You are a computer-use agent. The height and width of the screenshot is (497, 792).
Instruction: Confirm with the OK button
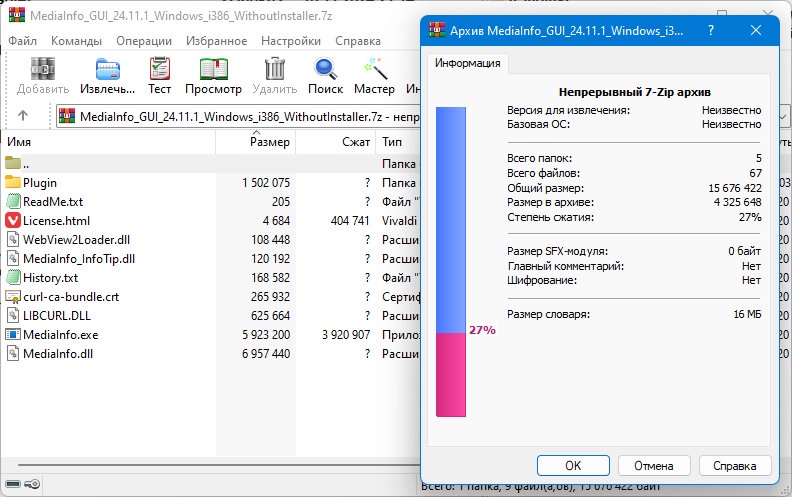573,465
